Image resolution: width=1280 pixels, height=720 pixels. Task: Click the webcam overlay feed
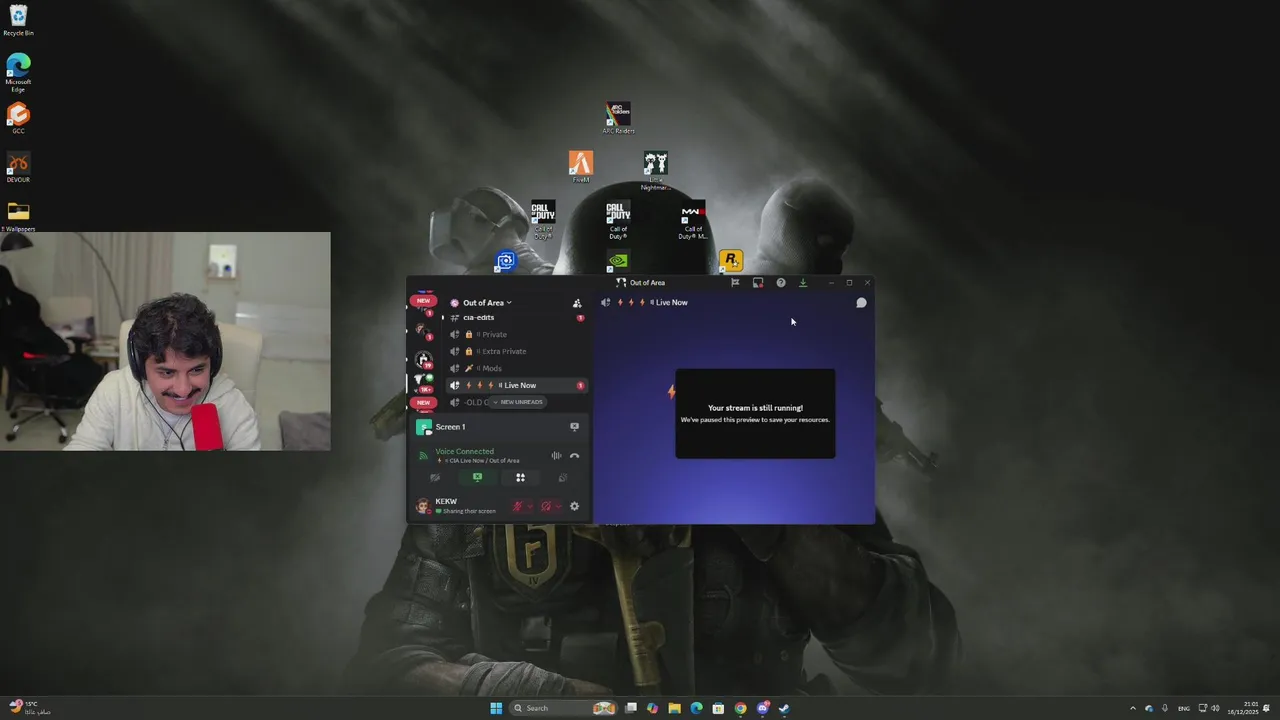(165, 341)
